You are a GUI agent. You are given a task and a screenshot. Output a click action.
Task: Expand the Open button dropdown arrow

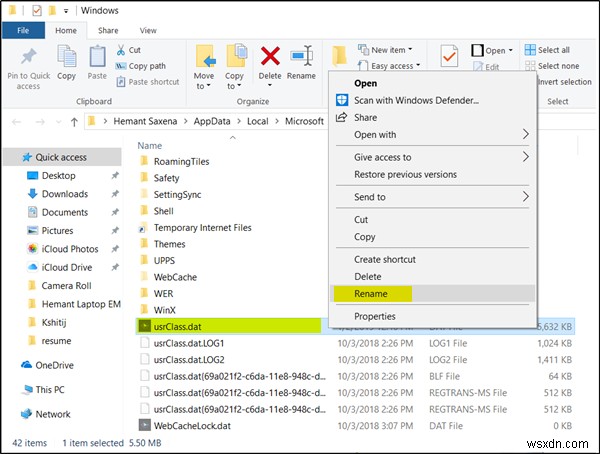pyautogui.click(x=510, y=50)
